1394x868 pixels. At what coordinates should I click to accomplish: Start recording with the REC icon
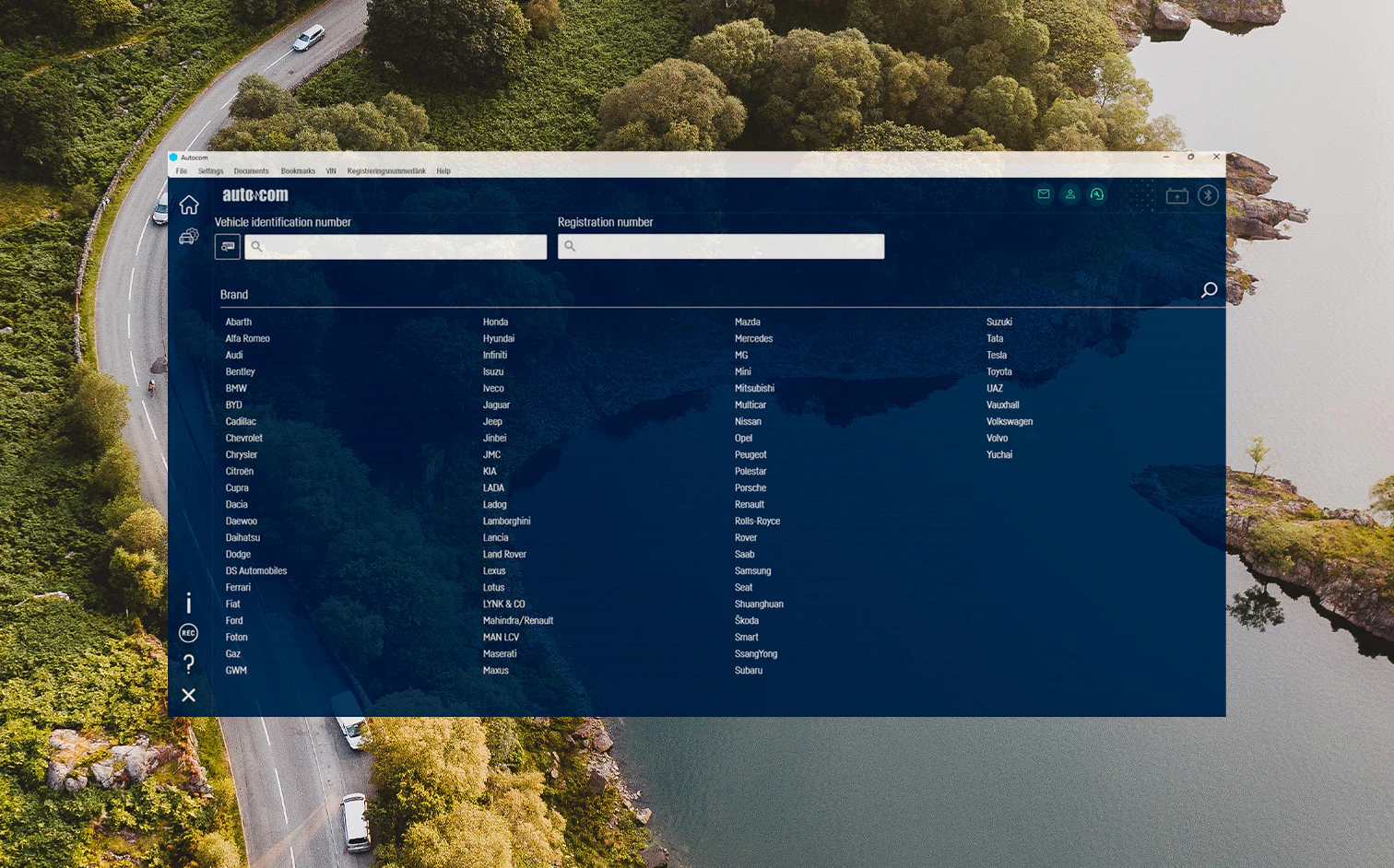[x=188, y=633]
